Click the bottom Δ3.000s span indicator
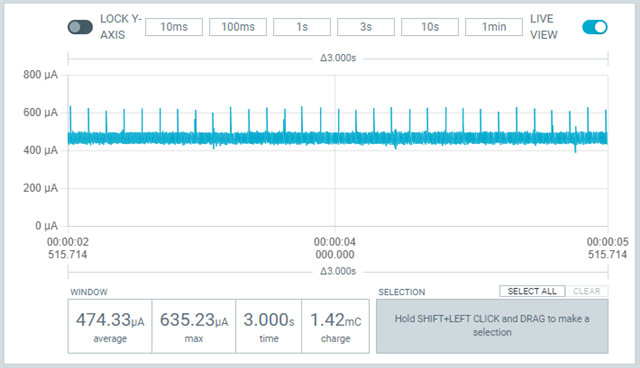Screen dimensions: 640x368 [x=338, y=271]
